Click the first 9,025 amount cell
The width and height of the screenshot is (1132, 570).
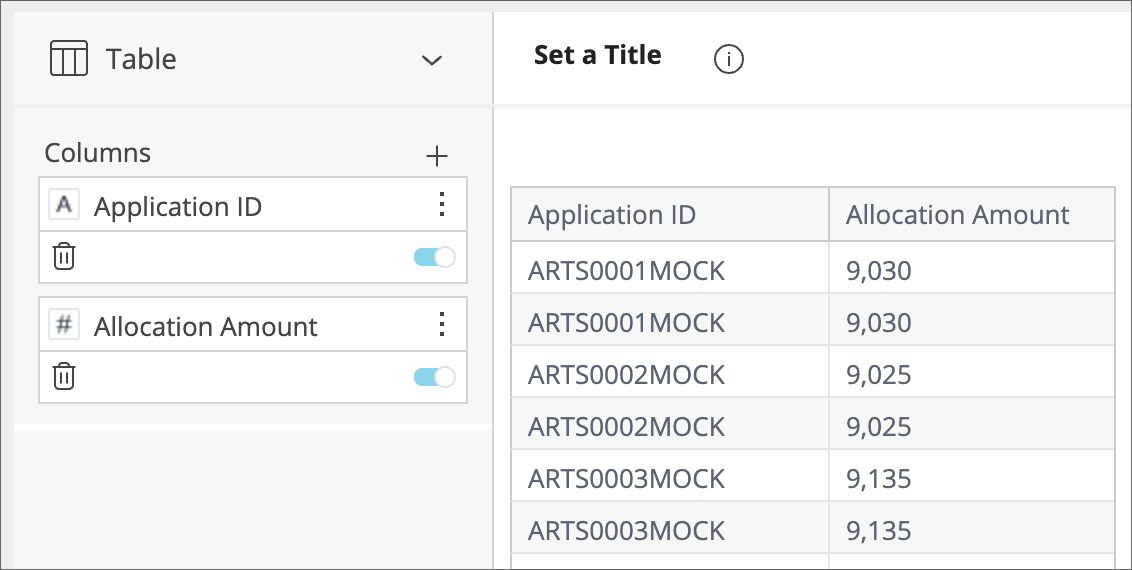pos(878,374)
